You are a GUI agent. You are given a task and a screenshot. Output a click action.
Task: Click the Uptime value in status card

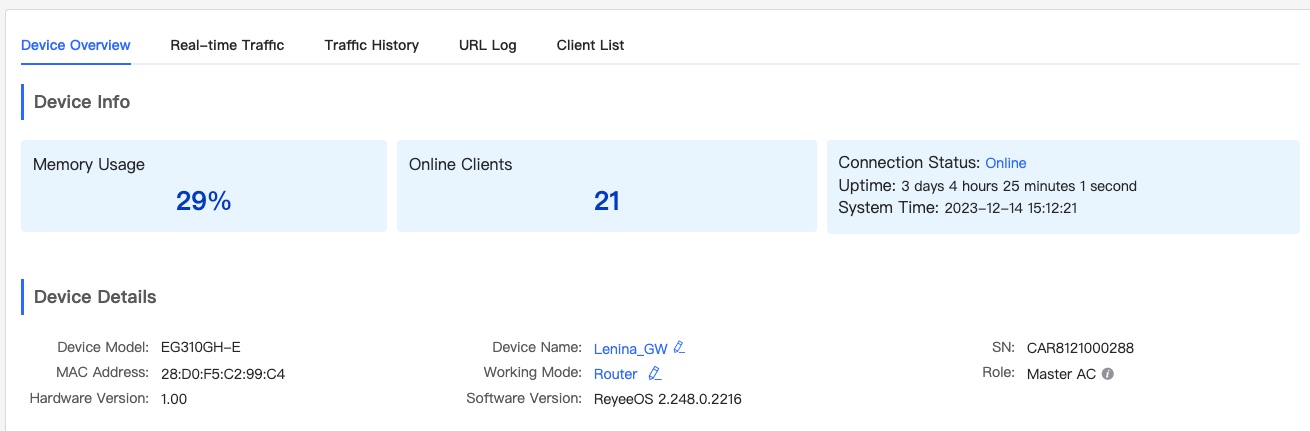tap(1019, 186)
